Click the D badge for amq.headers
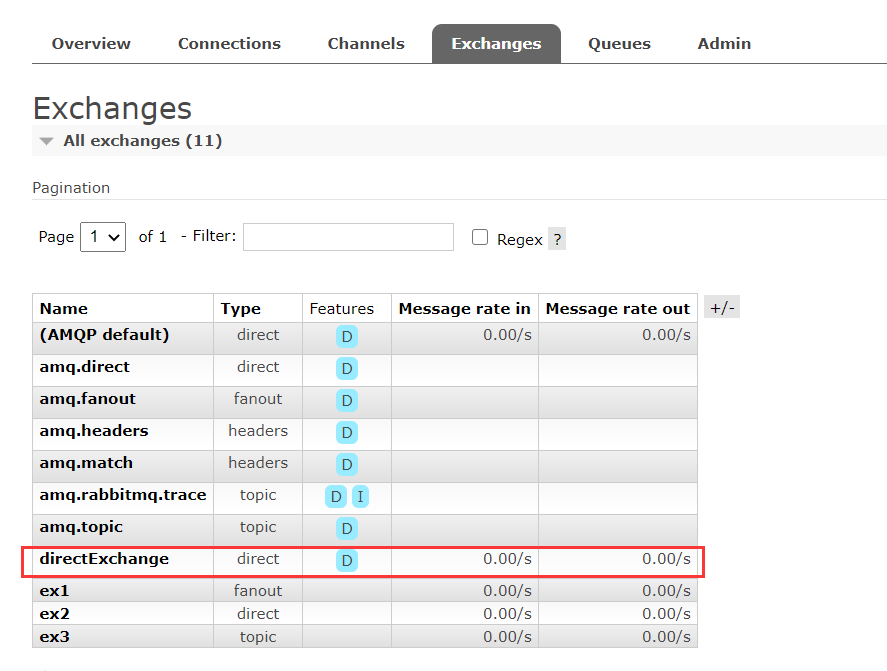Viewport: 887px width, 671px height. [347, 433]
